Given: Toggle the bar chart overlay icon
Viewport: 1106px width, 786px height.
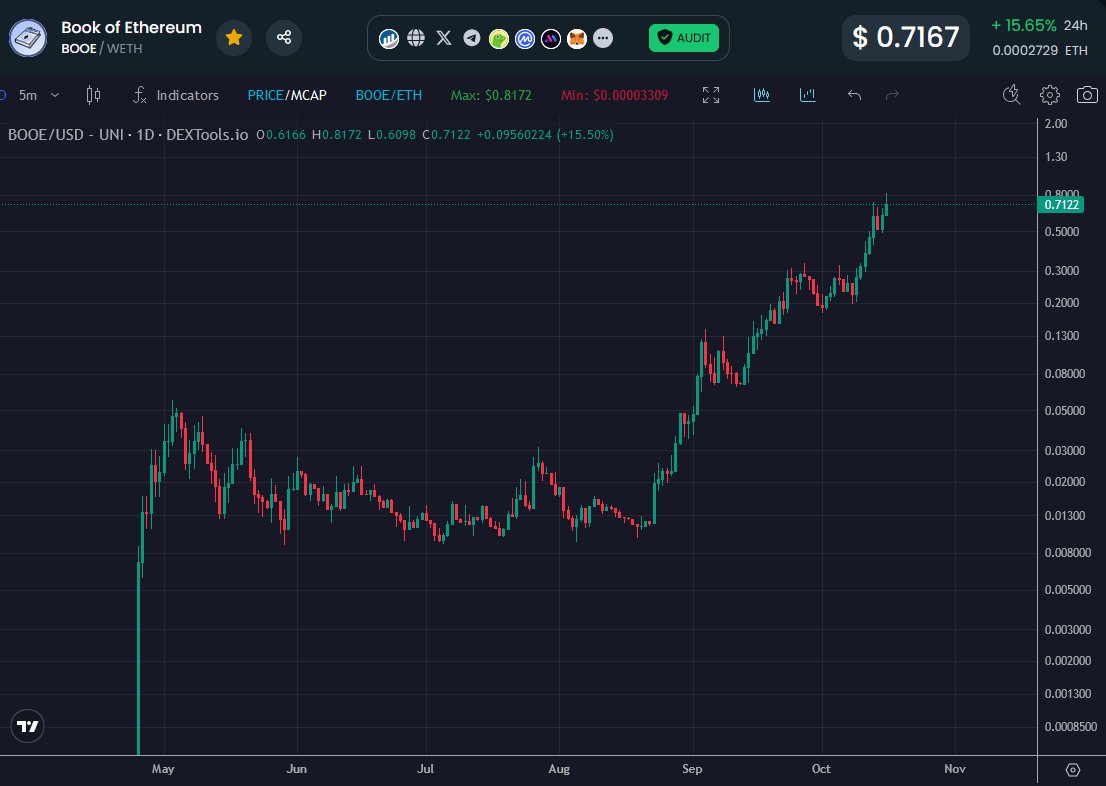Looking at the screenshot, I should click(x=808, y=95).
